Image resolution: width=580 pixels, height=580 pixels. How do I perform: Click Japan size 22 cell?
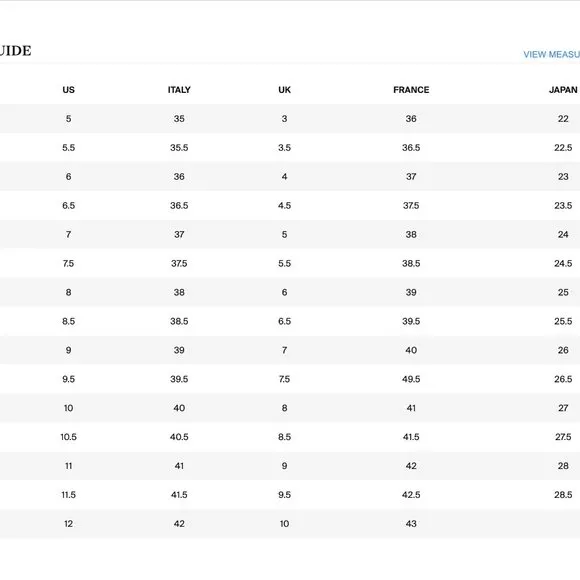pos(563,119)
